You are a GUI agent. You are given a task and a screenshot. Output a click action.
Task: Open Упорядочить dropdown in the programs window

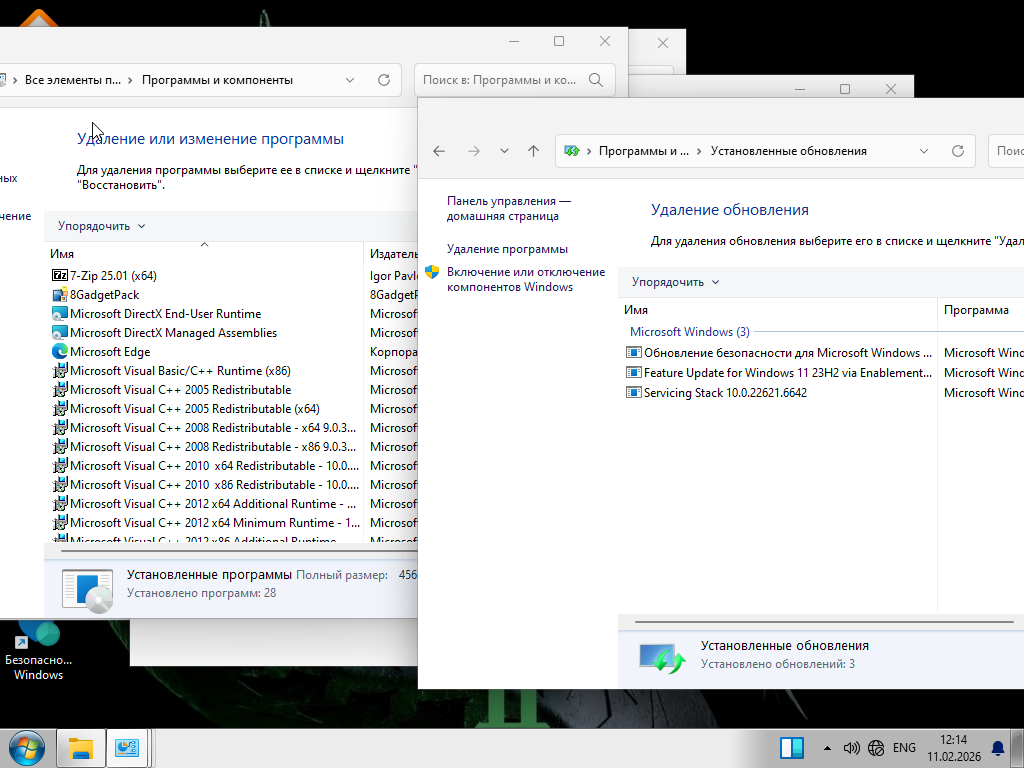tap(102, 226)
